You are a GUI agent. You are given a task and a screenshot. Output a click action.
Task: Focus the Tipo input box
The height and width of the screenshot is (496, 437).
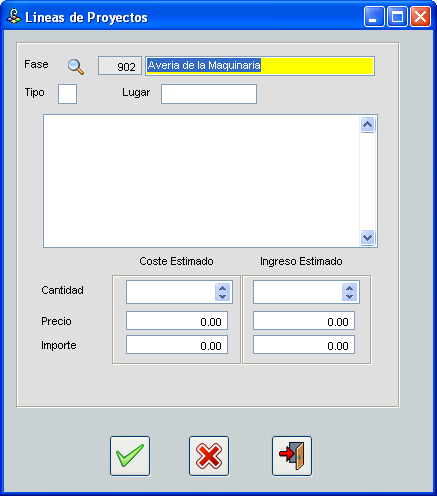tap(67, 94)
